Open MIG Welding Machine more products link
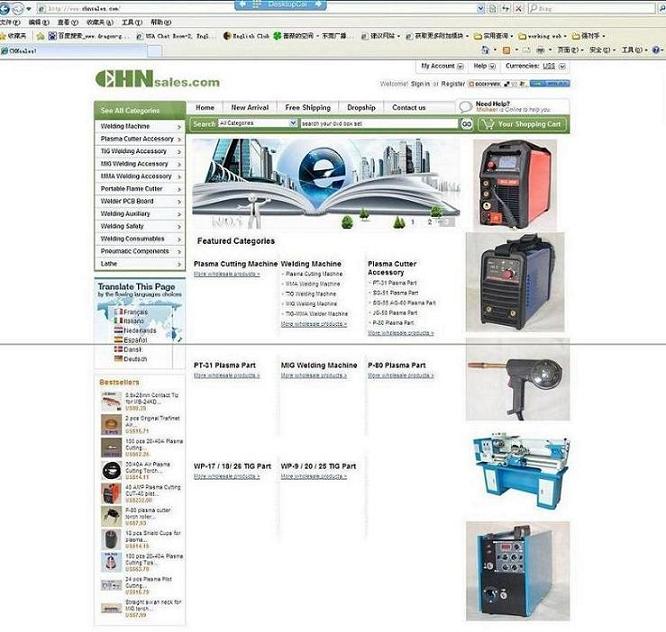 [x=314, y=375]
